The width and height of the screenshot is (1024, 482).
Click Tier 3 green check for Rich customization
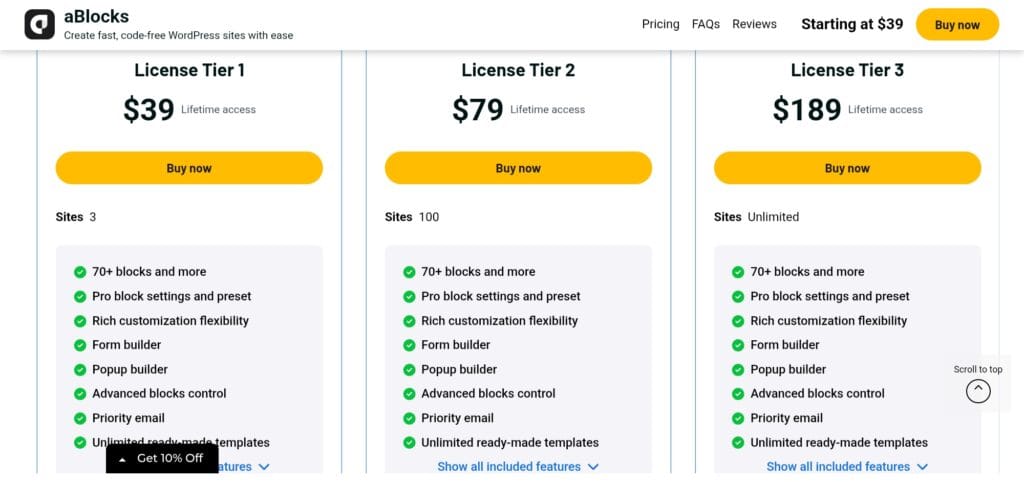tap(738, 321)
